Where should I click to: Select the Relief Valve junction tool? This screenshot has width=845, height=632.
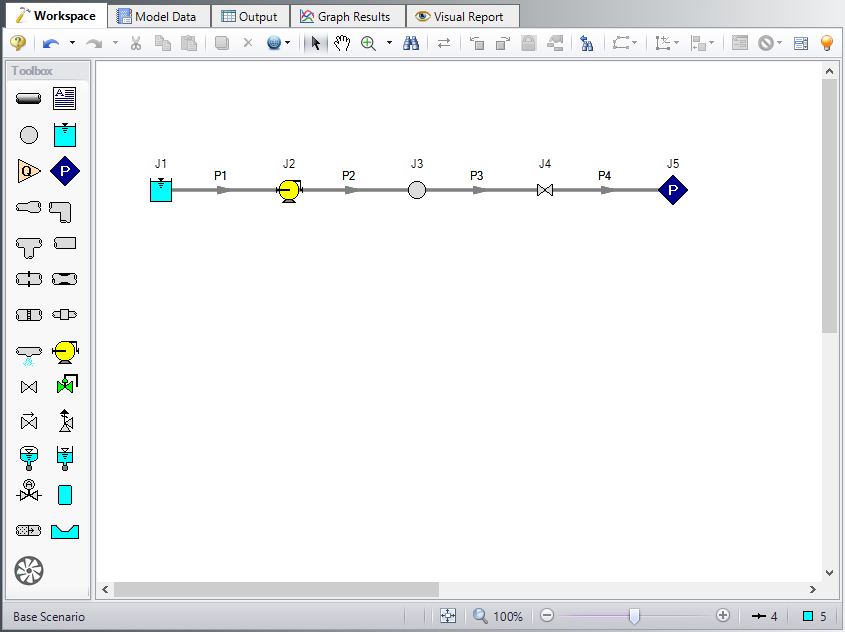pyautogui.click(x=65, y=421)
